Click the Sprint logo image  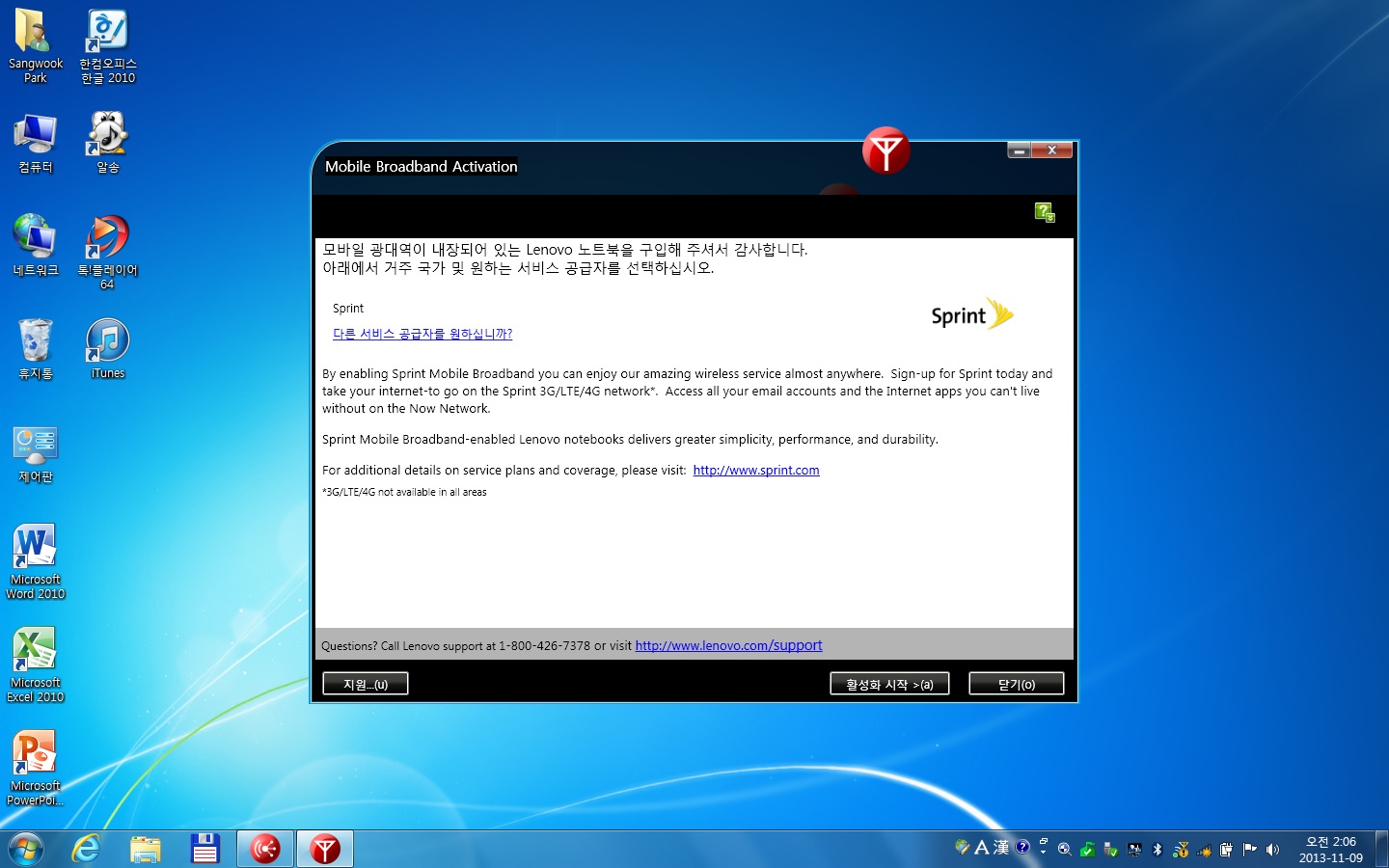971,314
